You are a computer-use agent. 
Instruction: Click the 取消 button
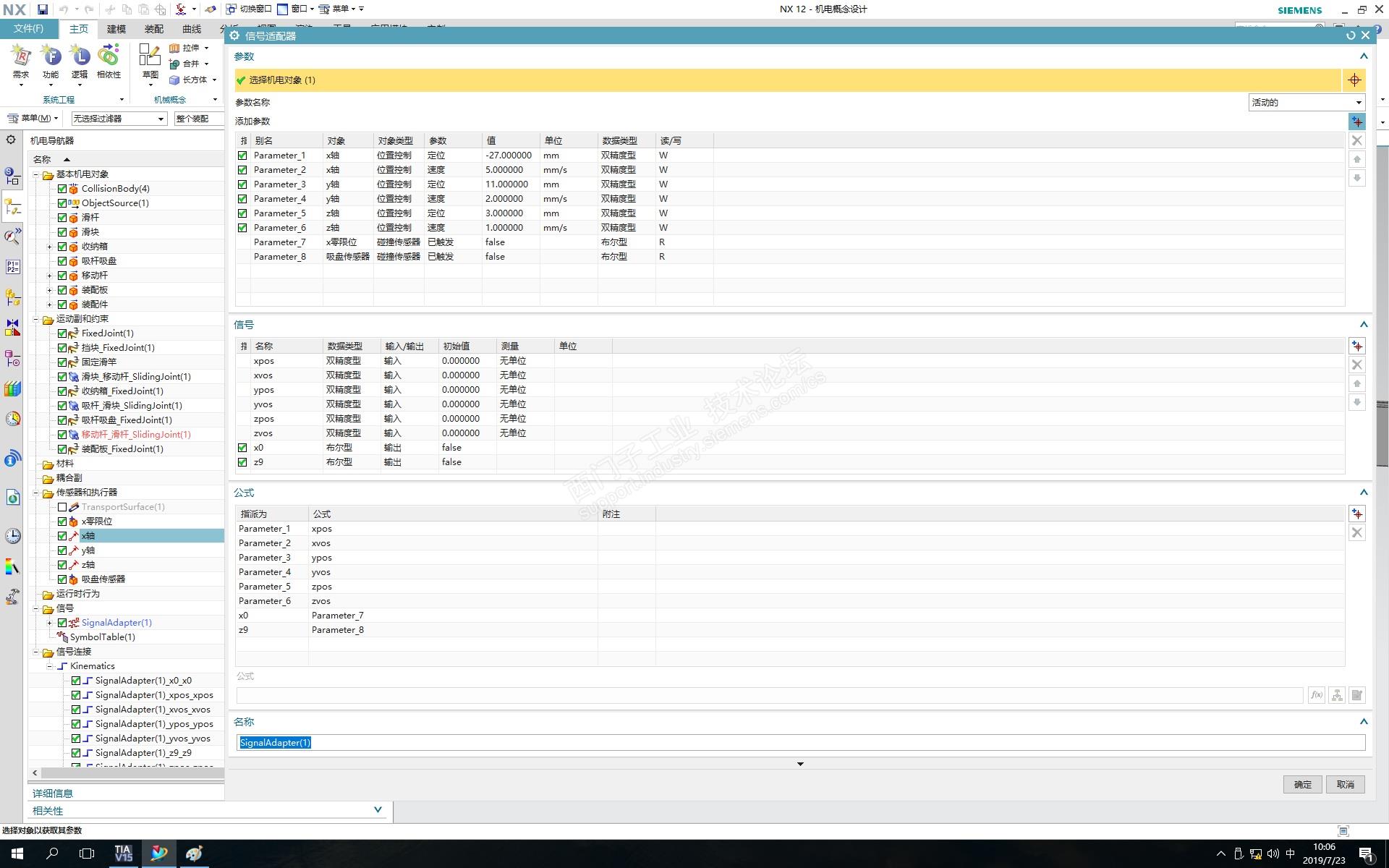1345,784
